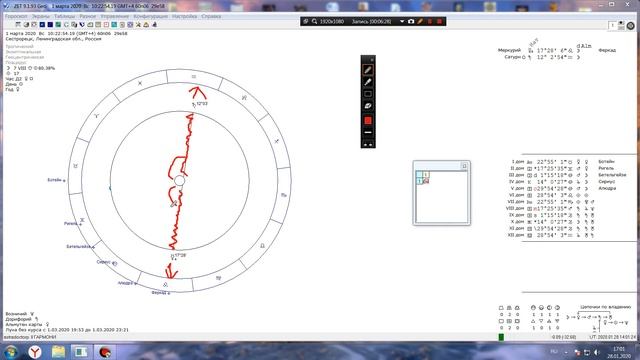Click the last dark ship-shaped toolbar icon
This screenshot has width=640, height=360.
154,25
